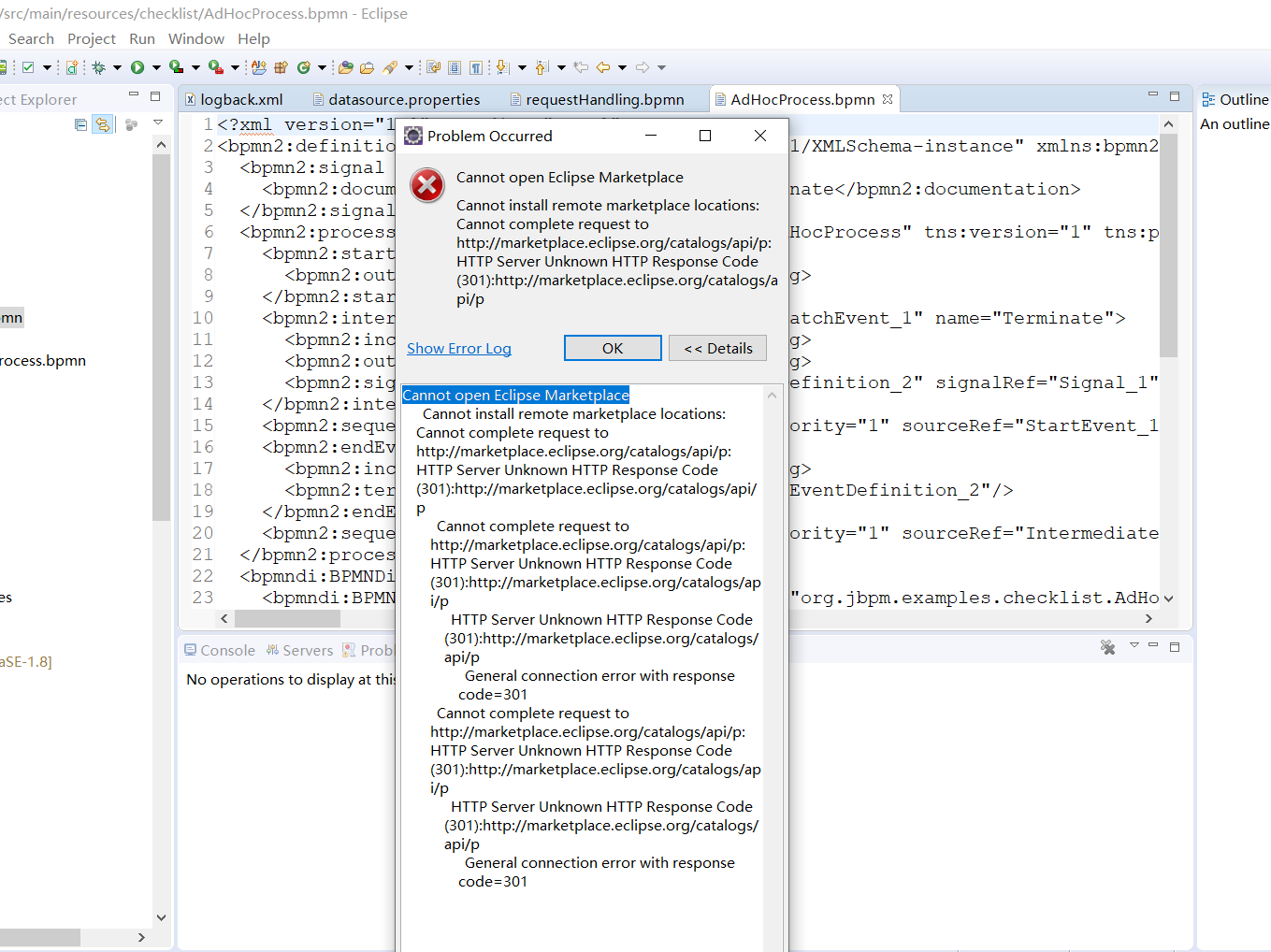Click the Search flashlight toolbar icon
The image size is (1271, 952).
coord(390,67)
